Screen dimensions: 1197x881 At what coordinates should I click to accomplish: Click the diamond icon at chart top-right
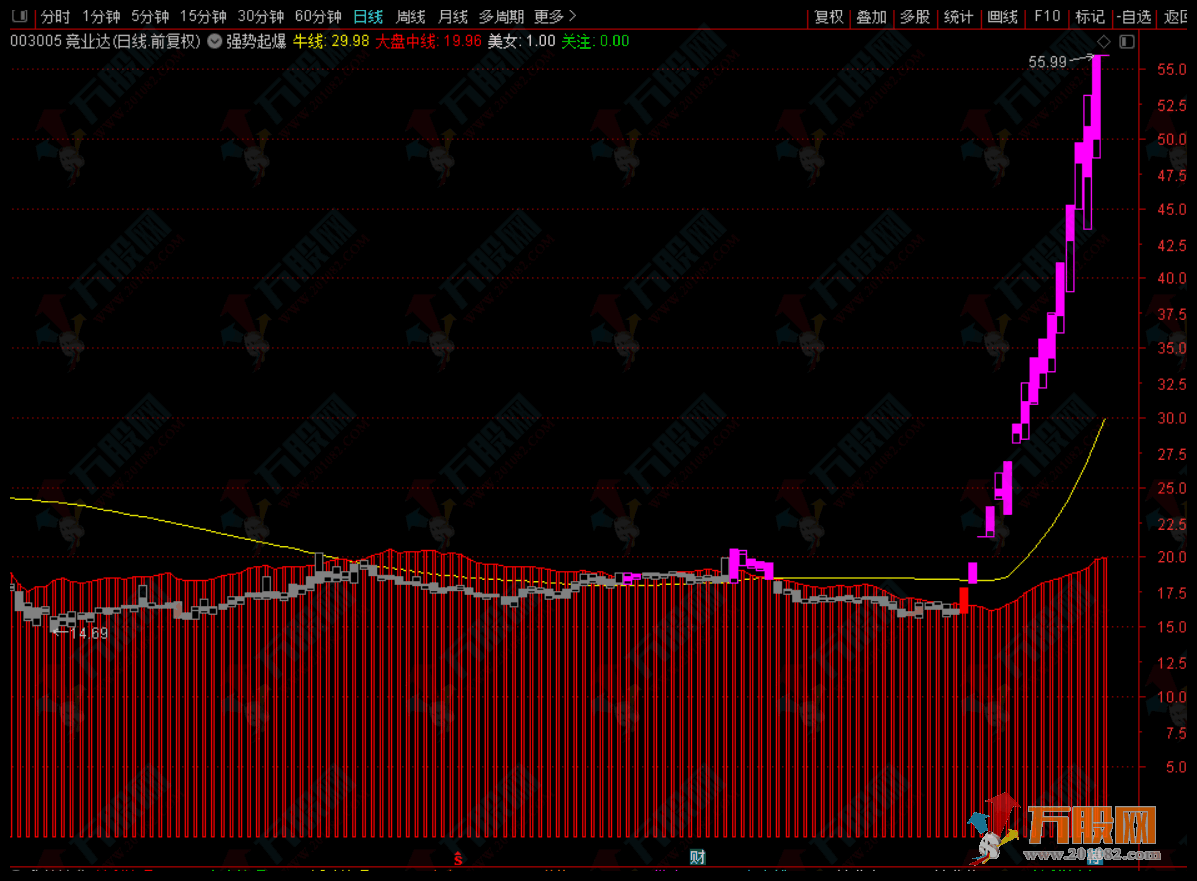pyautogui.click(x=1104, y=41)
